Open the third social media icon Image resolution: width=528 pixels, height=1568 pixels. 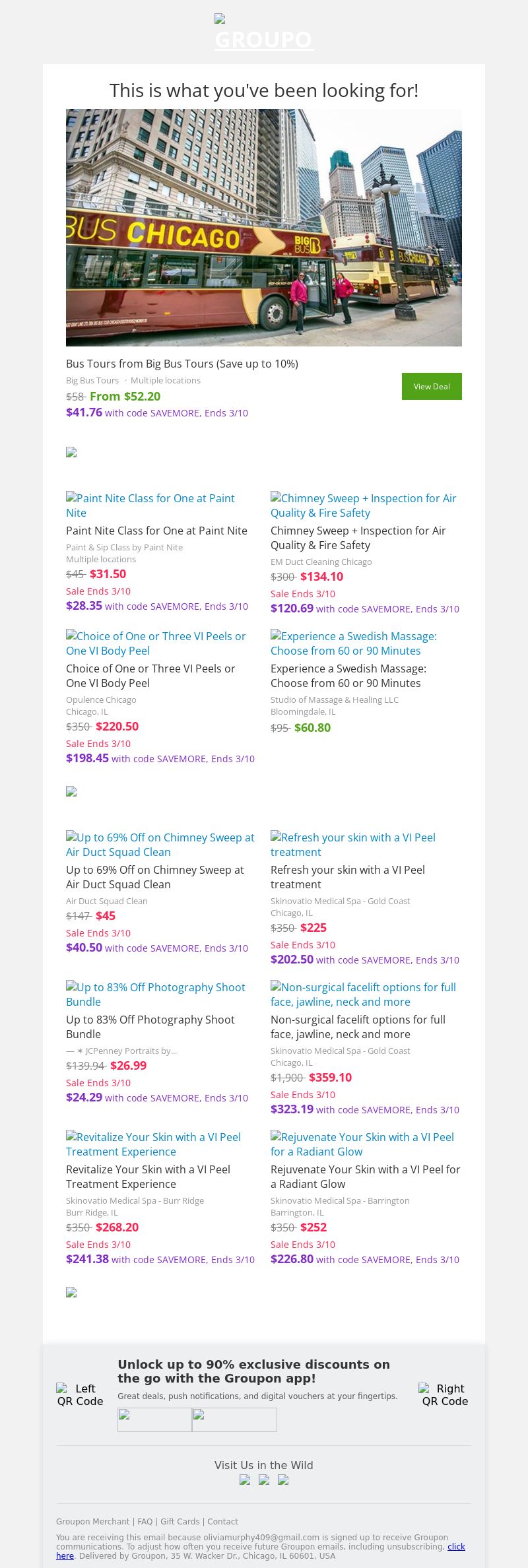[x=283, y=1480]
